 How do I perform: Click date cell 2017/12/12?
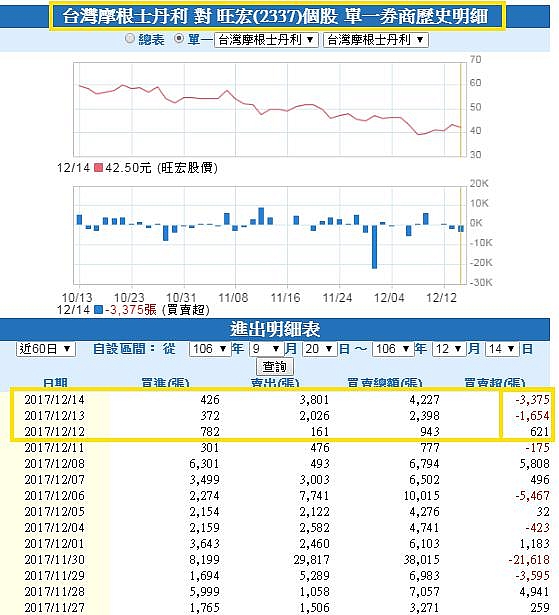55,432
